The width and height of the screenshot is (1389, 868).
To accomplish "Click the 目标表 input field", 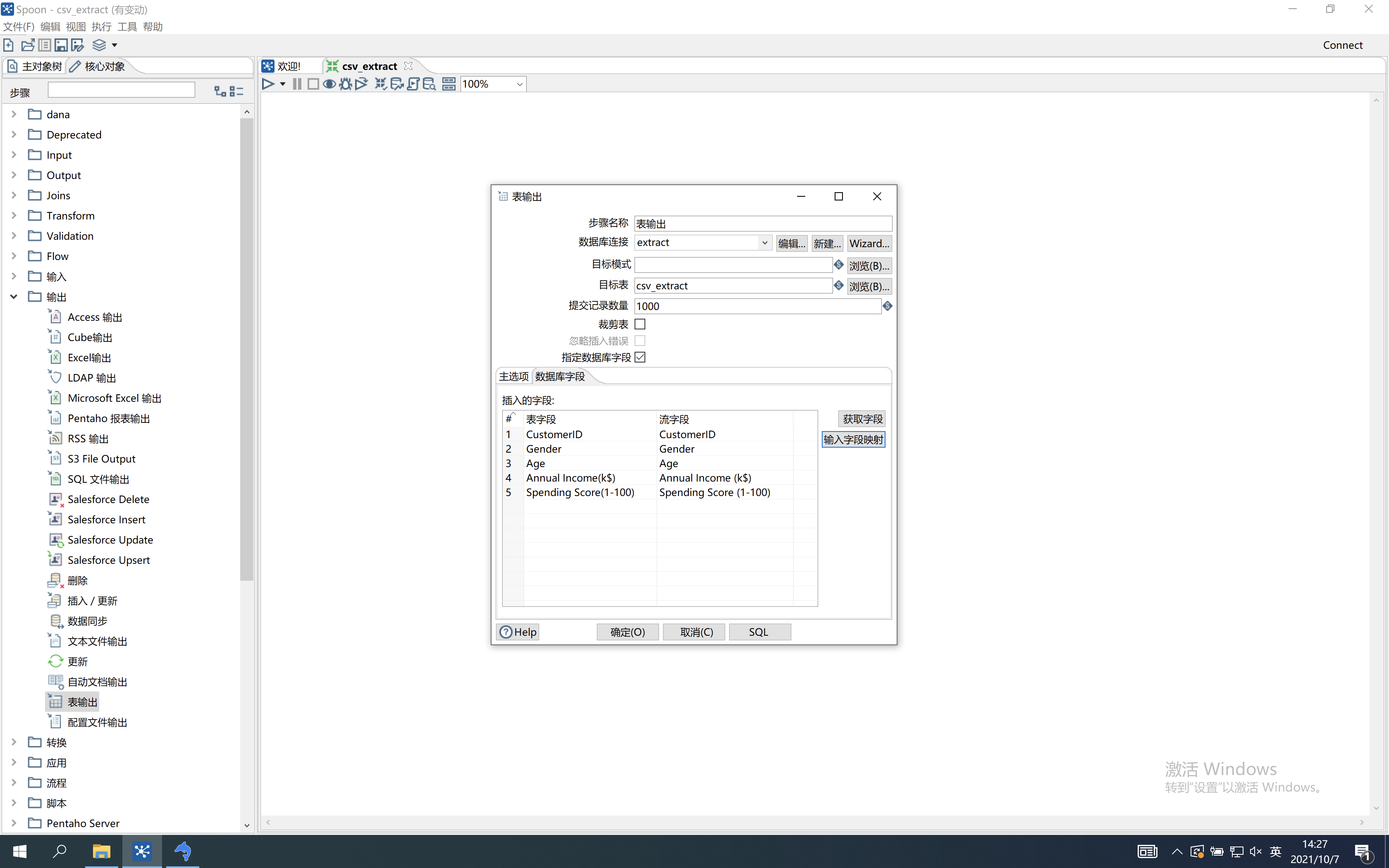I will coord(735,285).
